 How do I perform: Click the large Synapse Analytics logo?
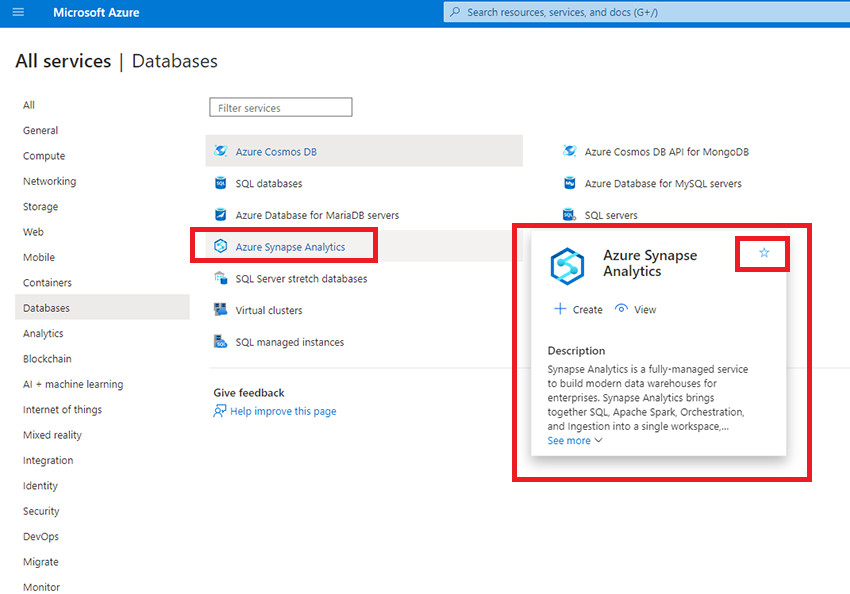pyautogui.click(x=567, y=266)
